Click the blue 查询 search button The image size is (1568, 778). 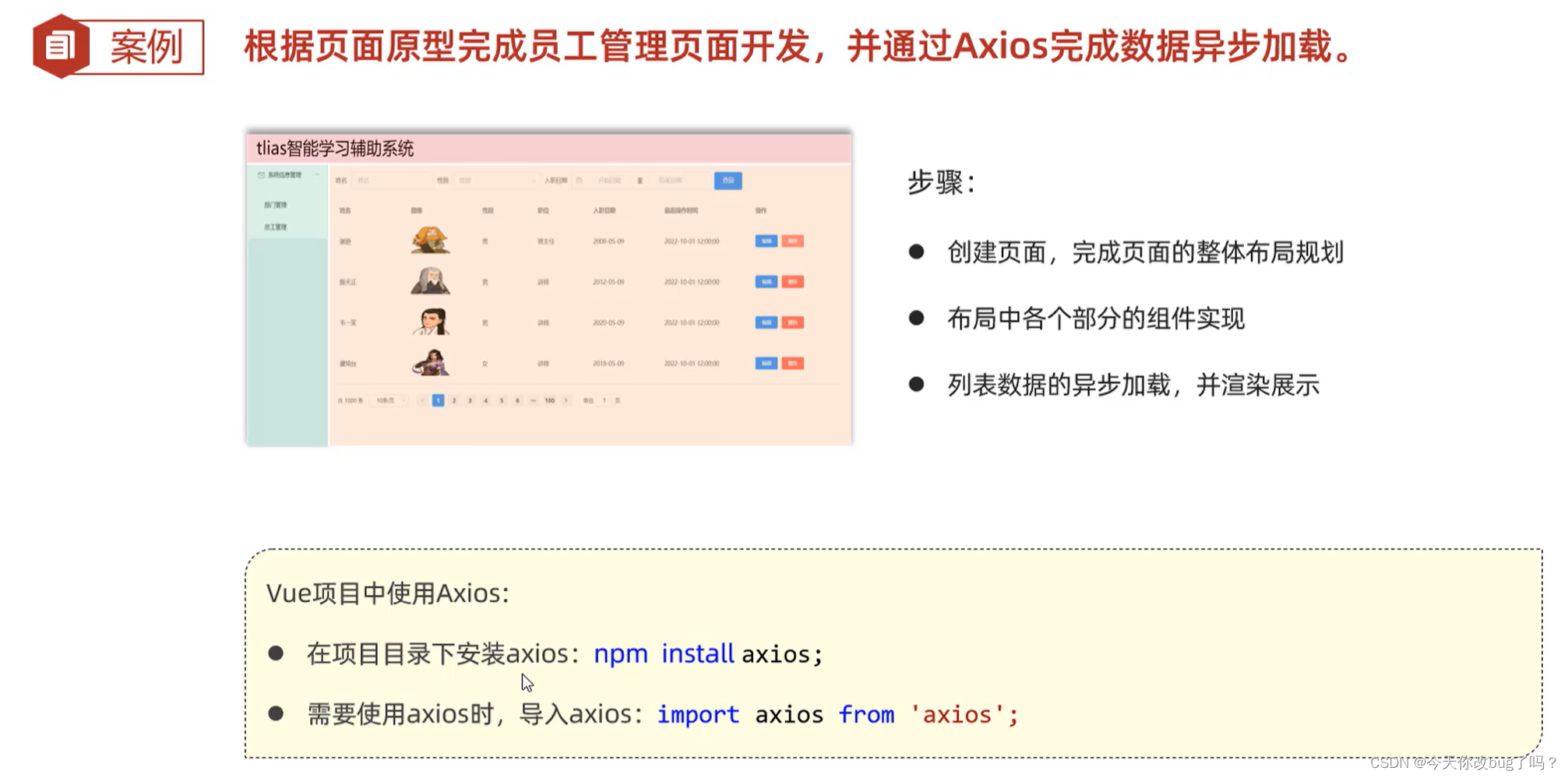coord(728,181)
